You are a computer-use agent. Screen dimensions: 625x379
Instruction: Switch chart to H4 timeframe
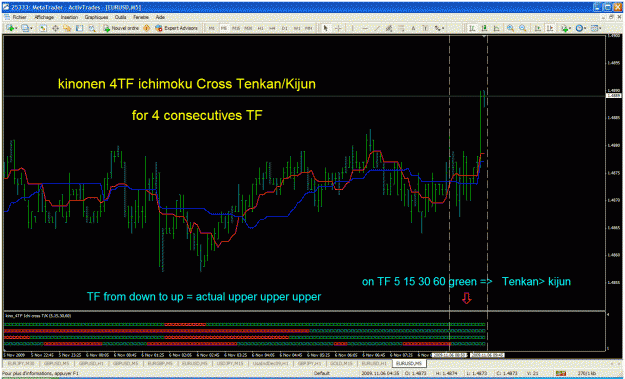272,28
